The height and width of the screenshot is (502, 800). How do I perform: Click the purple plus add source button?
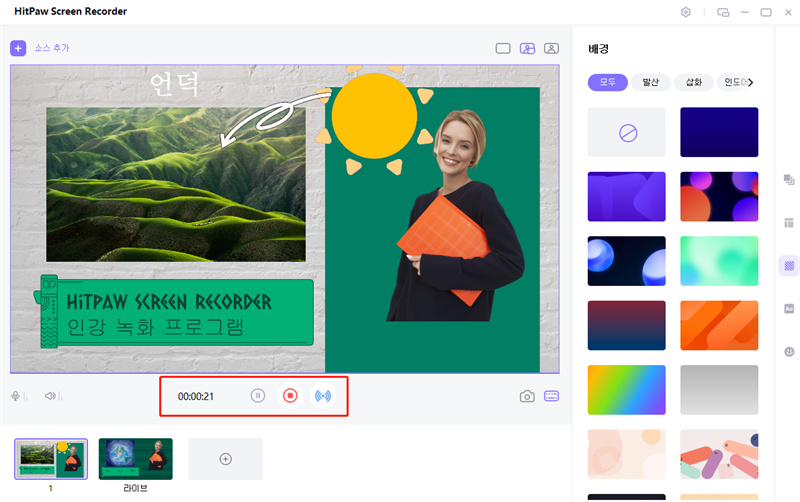click(18, 48)
